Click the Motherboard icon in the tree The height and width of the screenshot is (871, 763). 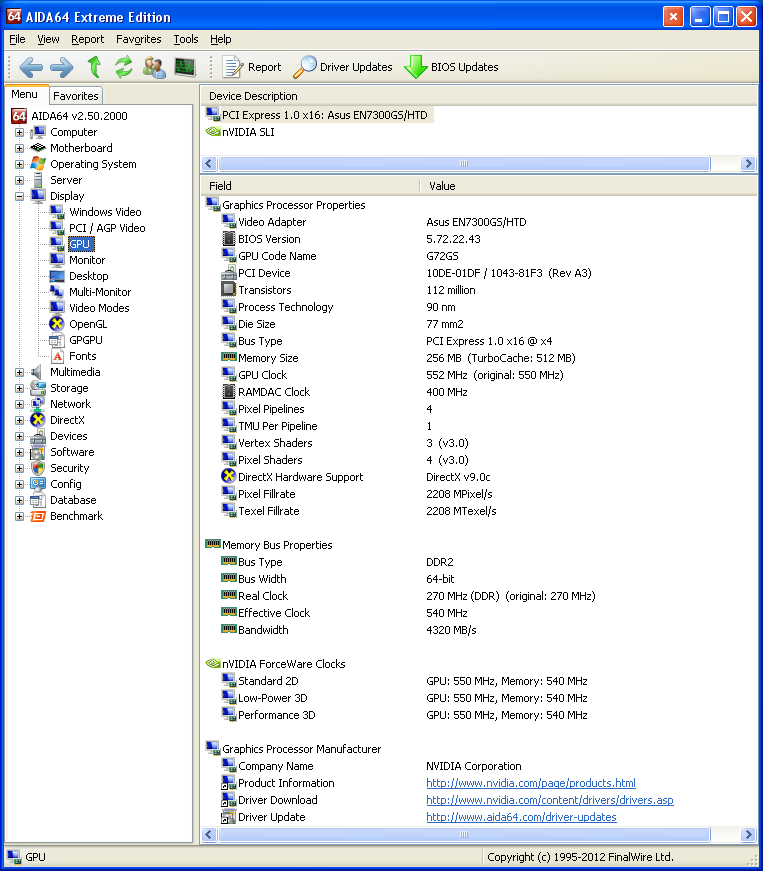coord(38,148)
